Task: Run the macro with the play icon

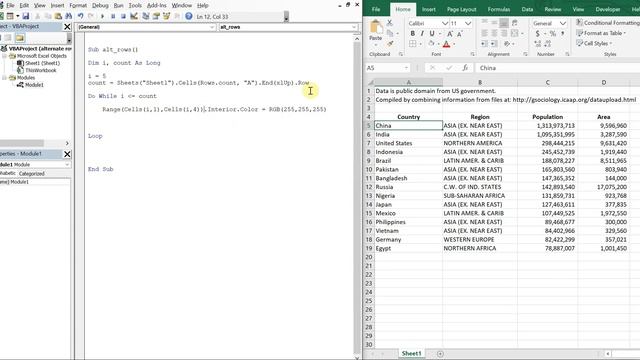Action: tap(102, 16)
